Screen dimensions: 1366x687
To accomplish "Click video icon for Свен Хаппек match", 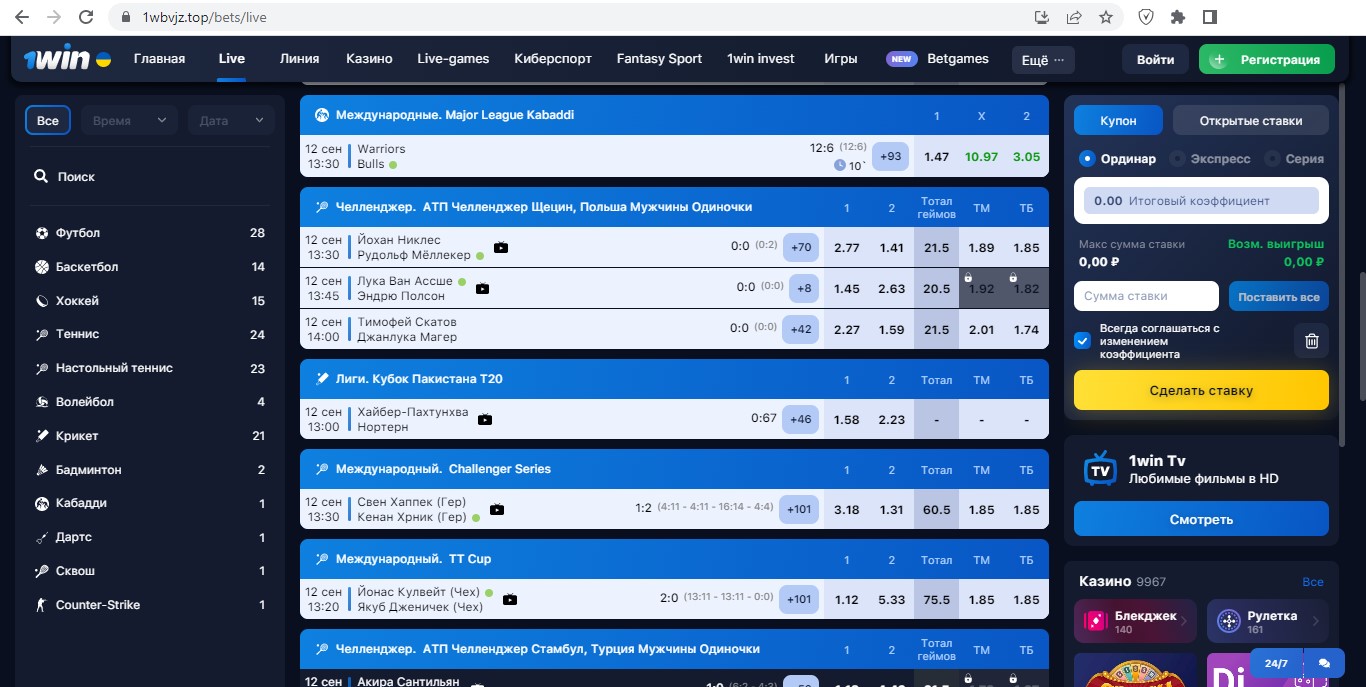I will click(497, 510).
